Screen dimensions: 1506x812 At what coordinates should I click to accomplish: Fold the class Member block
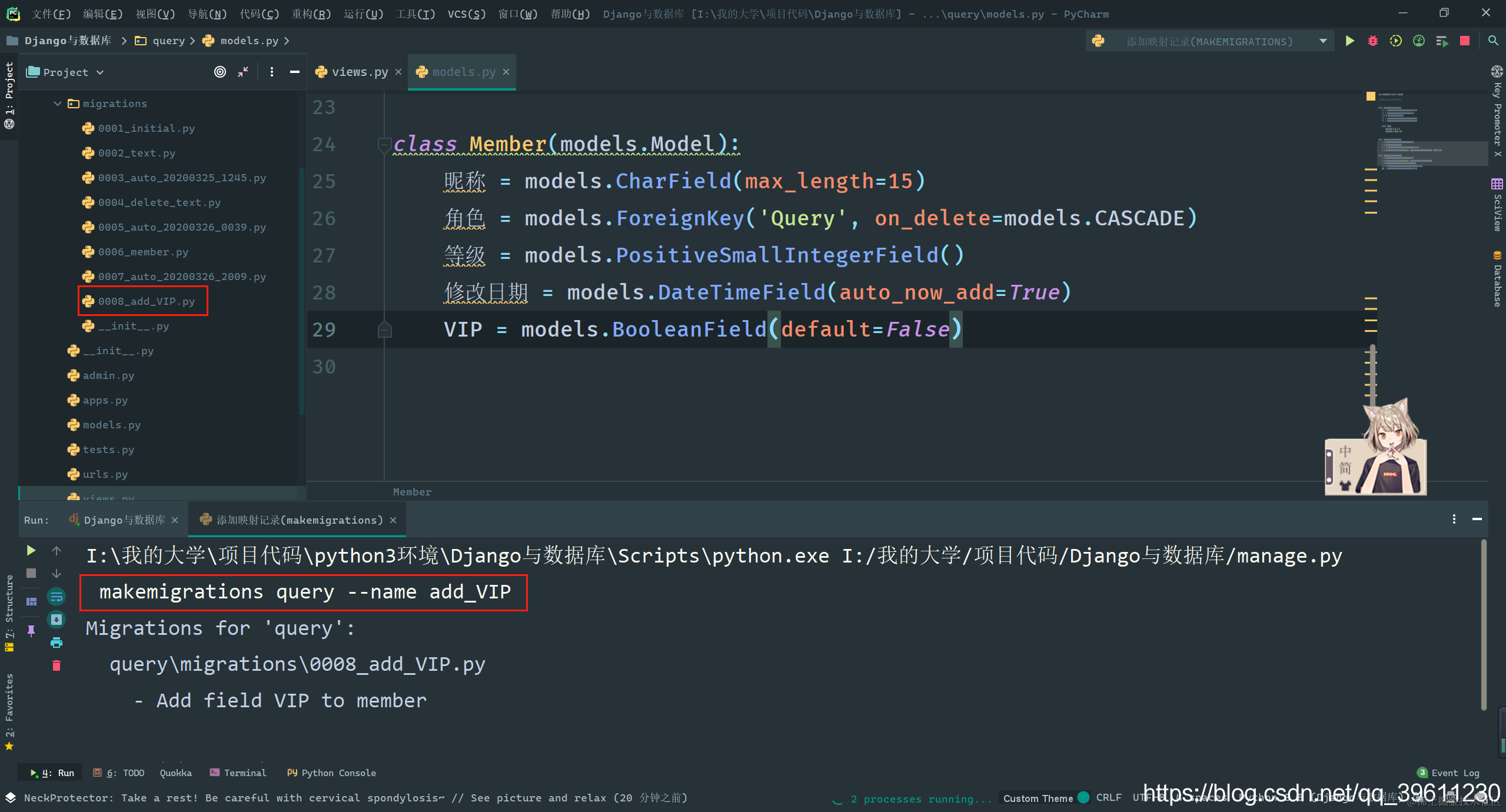384,144
